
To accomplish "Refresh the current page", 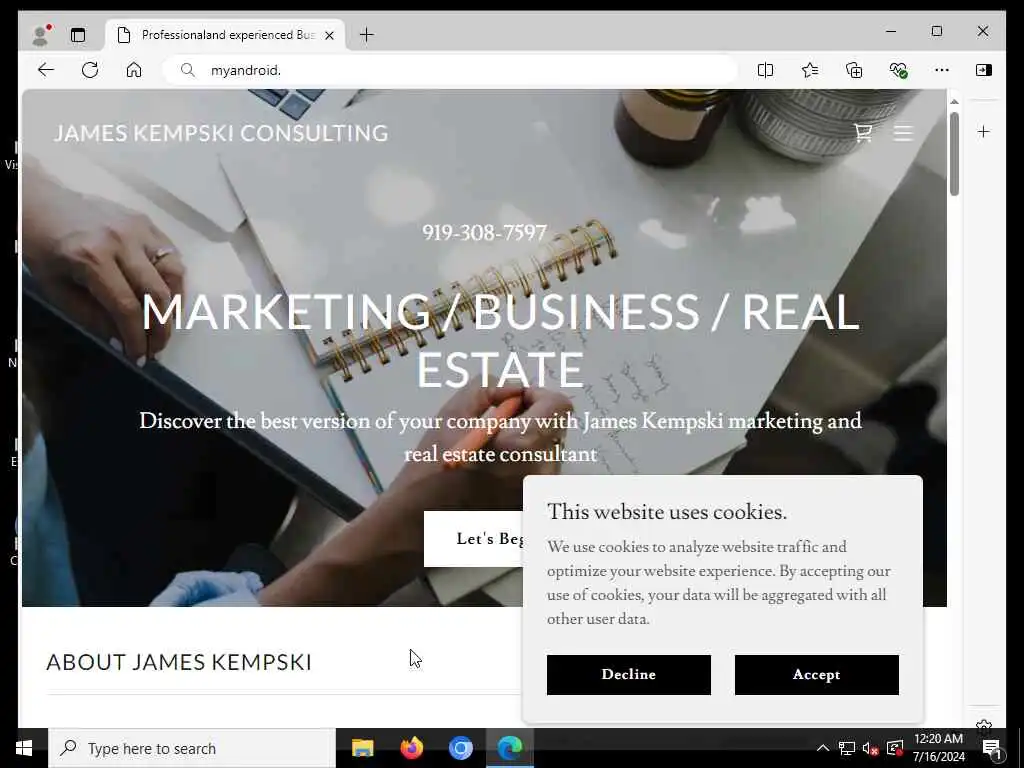I will [90, 70].
